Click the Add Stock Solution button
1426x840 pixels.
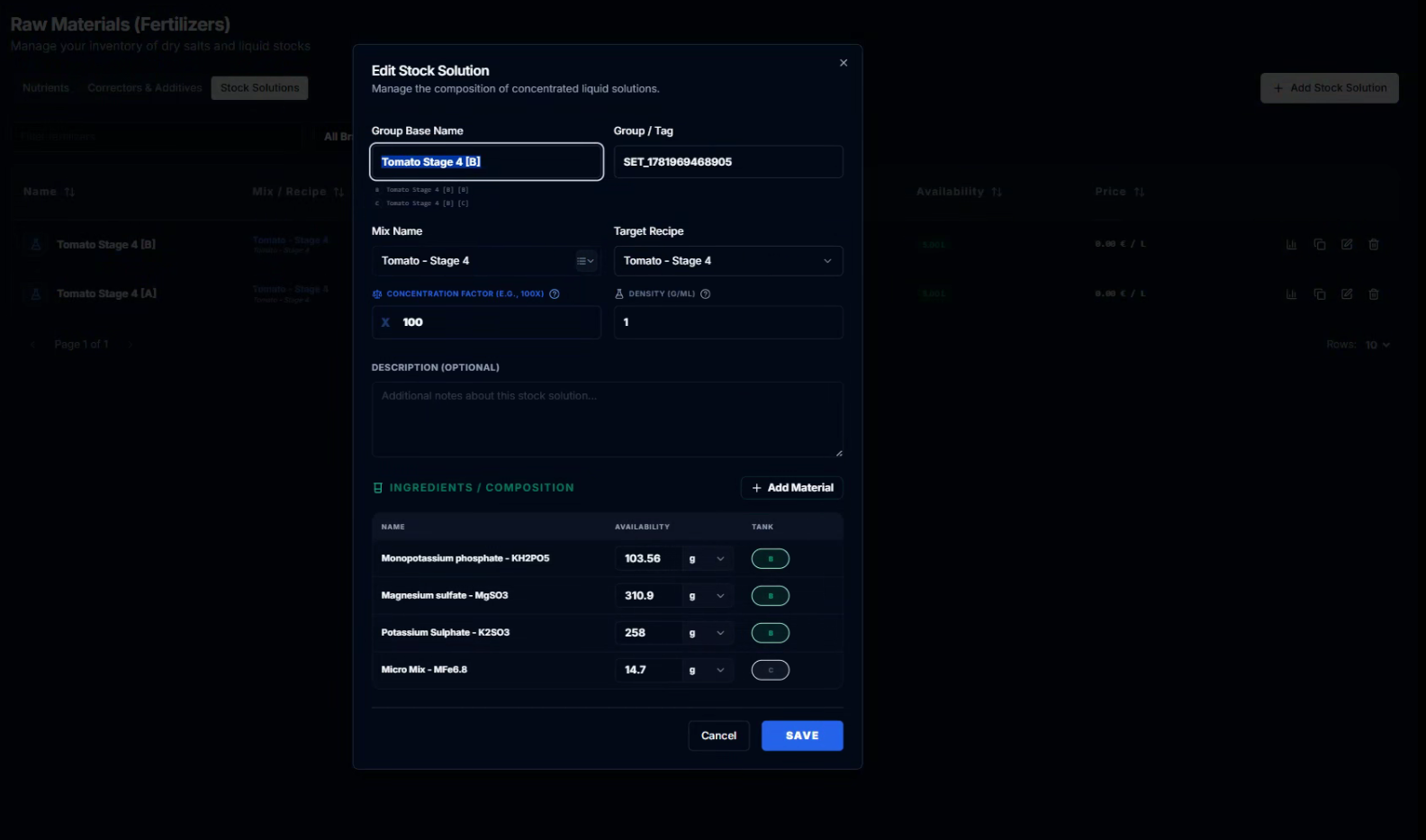(x=1330, y=88)
